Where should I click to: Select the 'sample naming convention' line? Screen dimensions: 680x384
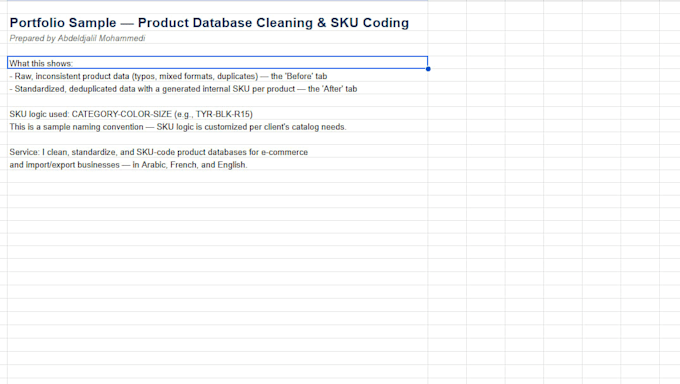(178, 127)
